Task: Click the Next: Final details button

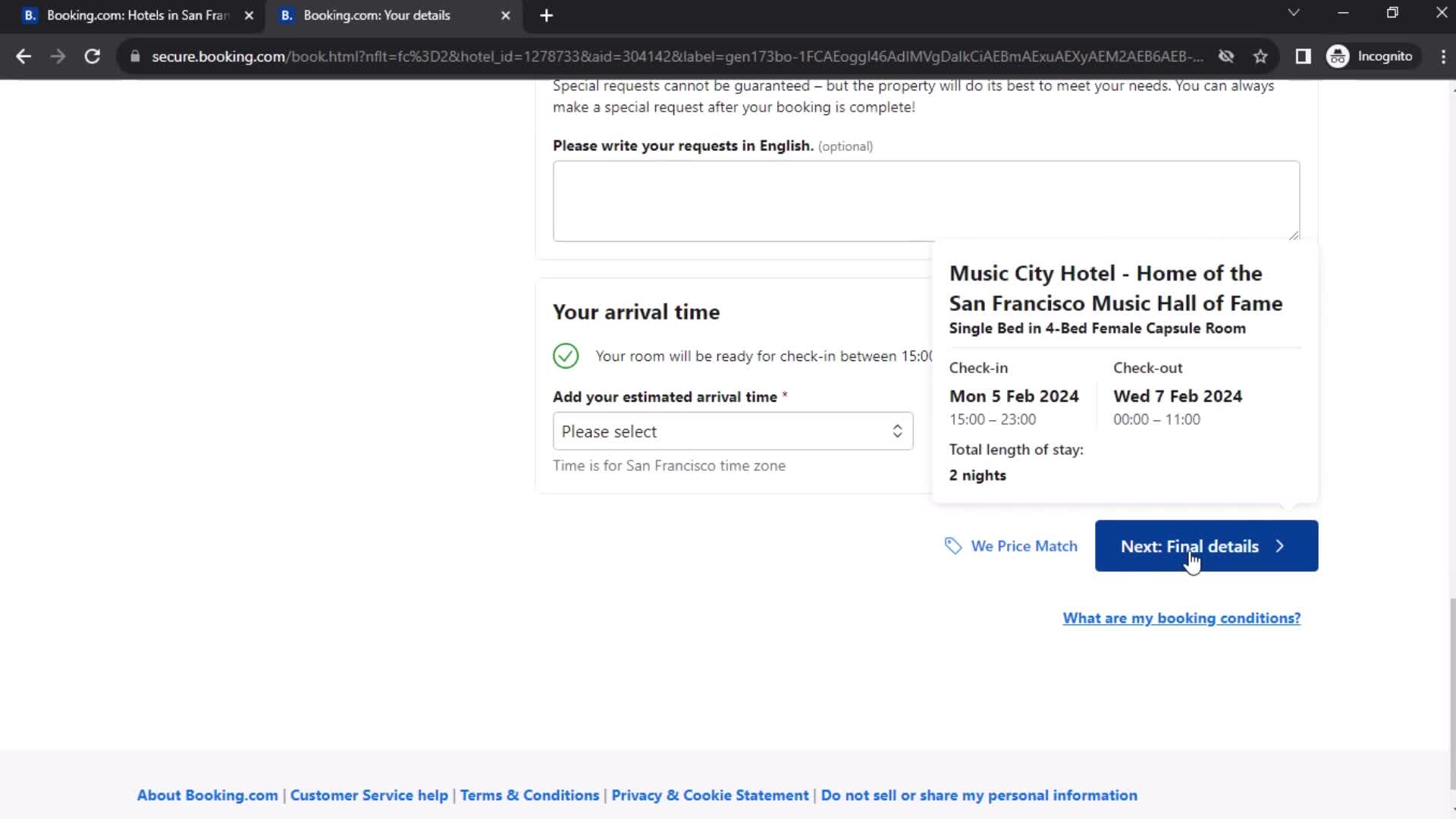Action: (1206, 546)
